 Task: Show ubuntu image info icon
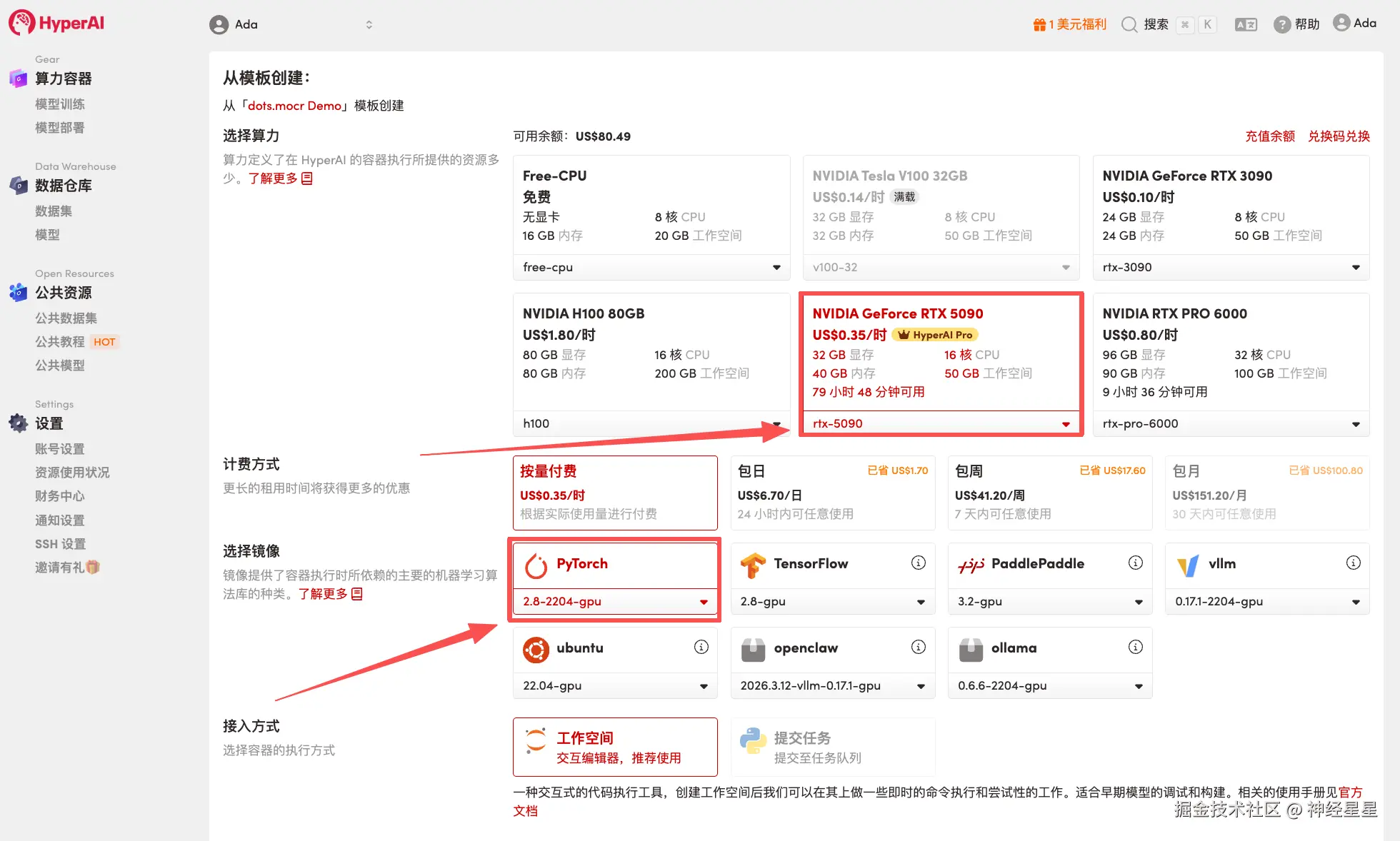click(701, 647)
